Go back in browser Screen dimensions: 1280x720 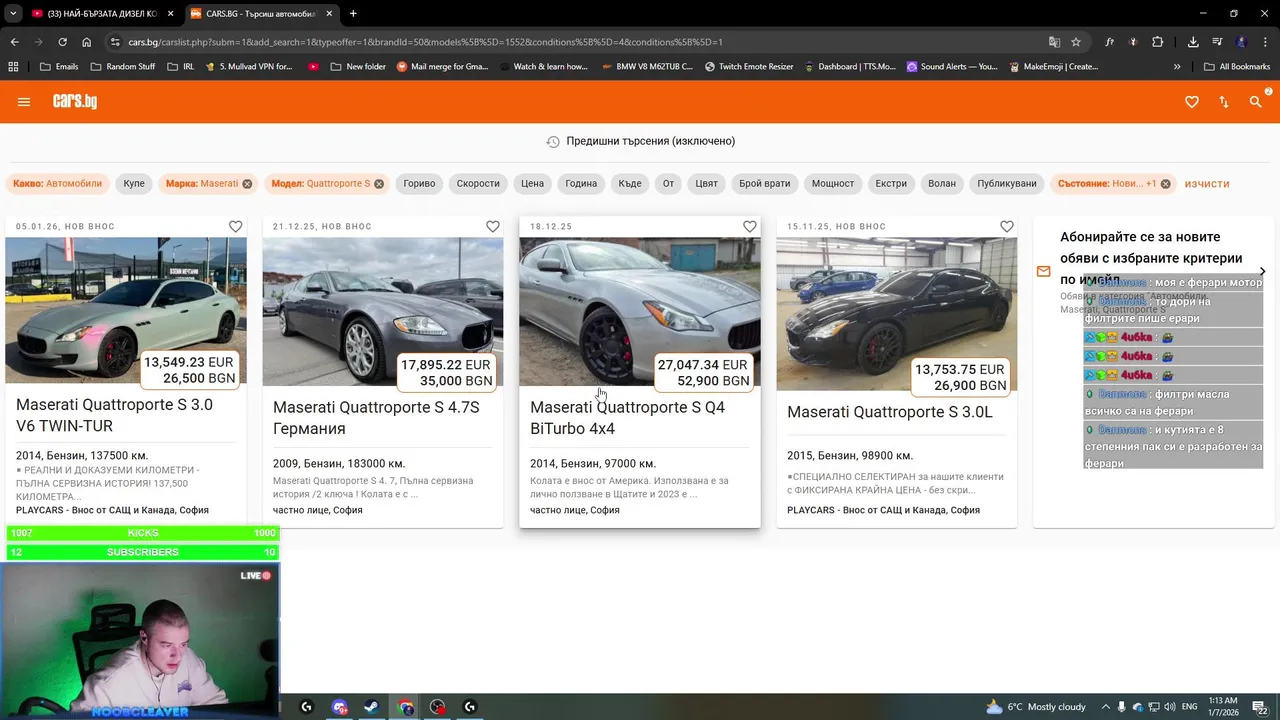tap(14, 42)
